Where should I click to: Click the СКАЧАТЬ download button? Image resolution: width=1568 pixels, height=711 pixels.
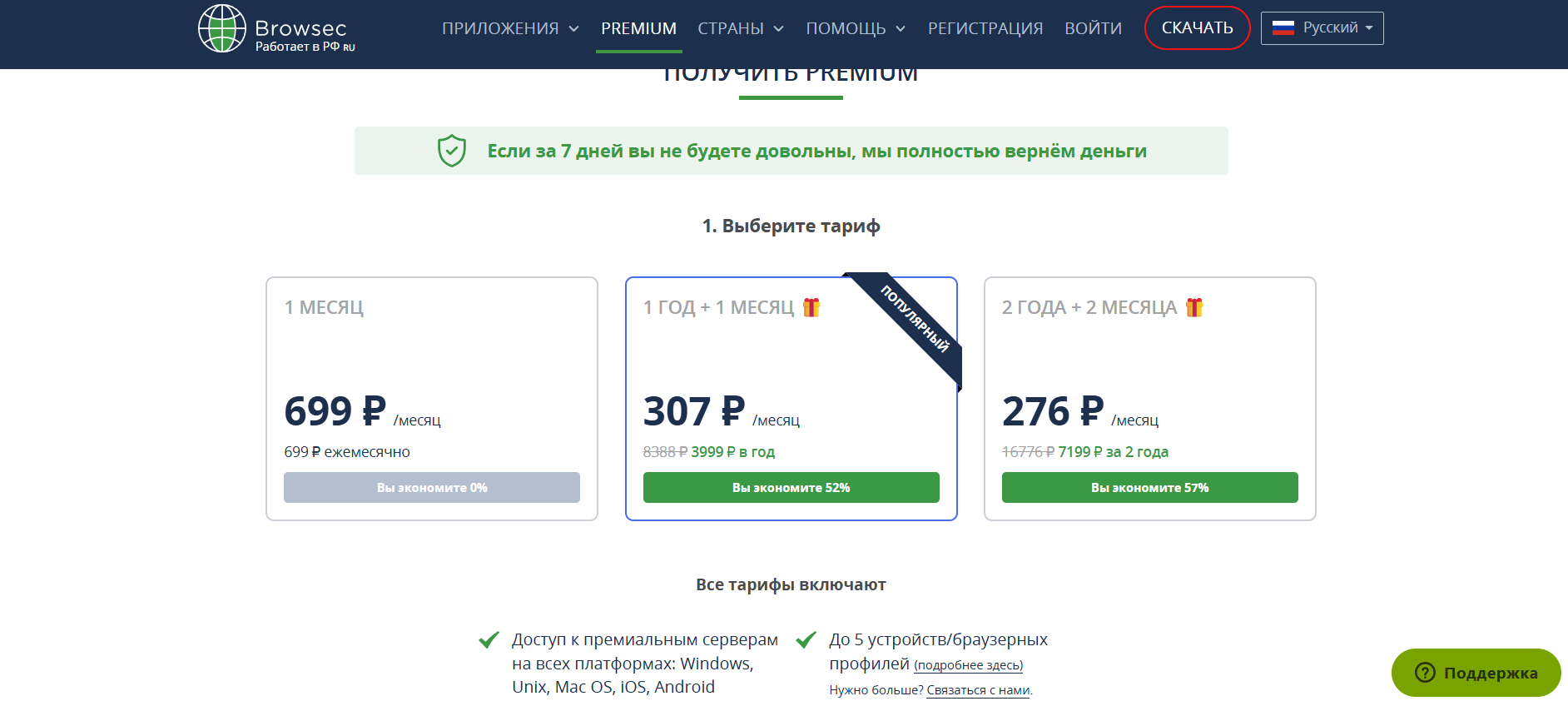coord(1197,27)
